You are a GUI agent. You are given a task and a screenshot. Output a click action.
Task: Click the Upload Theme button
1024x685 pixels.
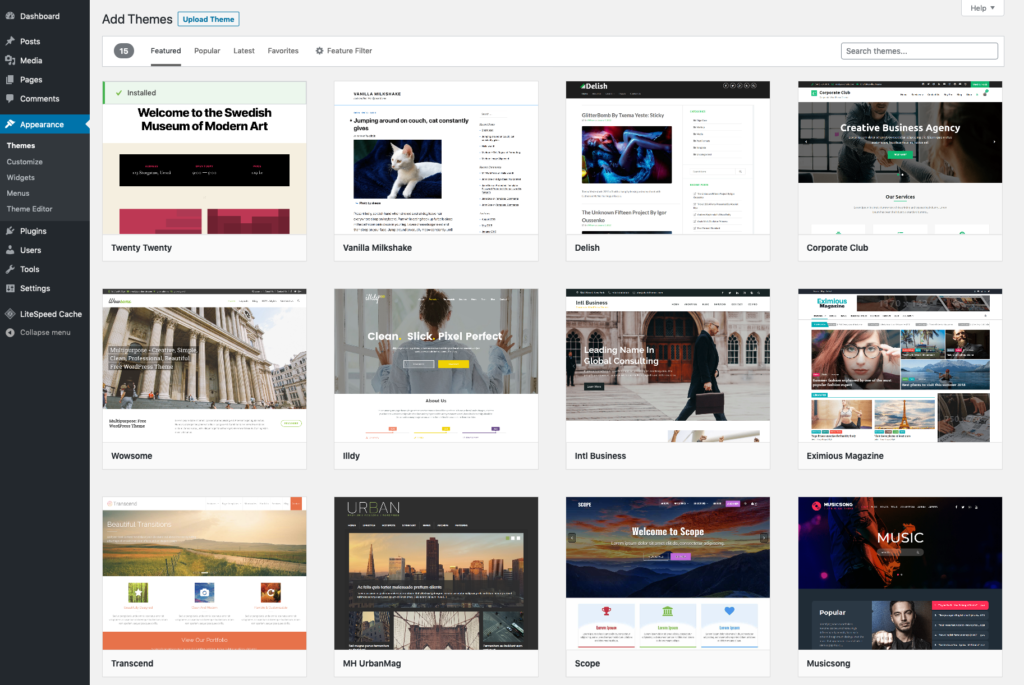click(x=208, y=19)
